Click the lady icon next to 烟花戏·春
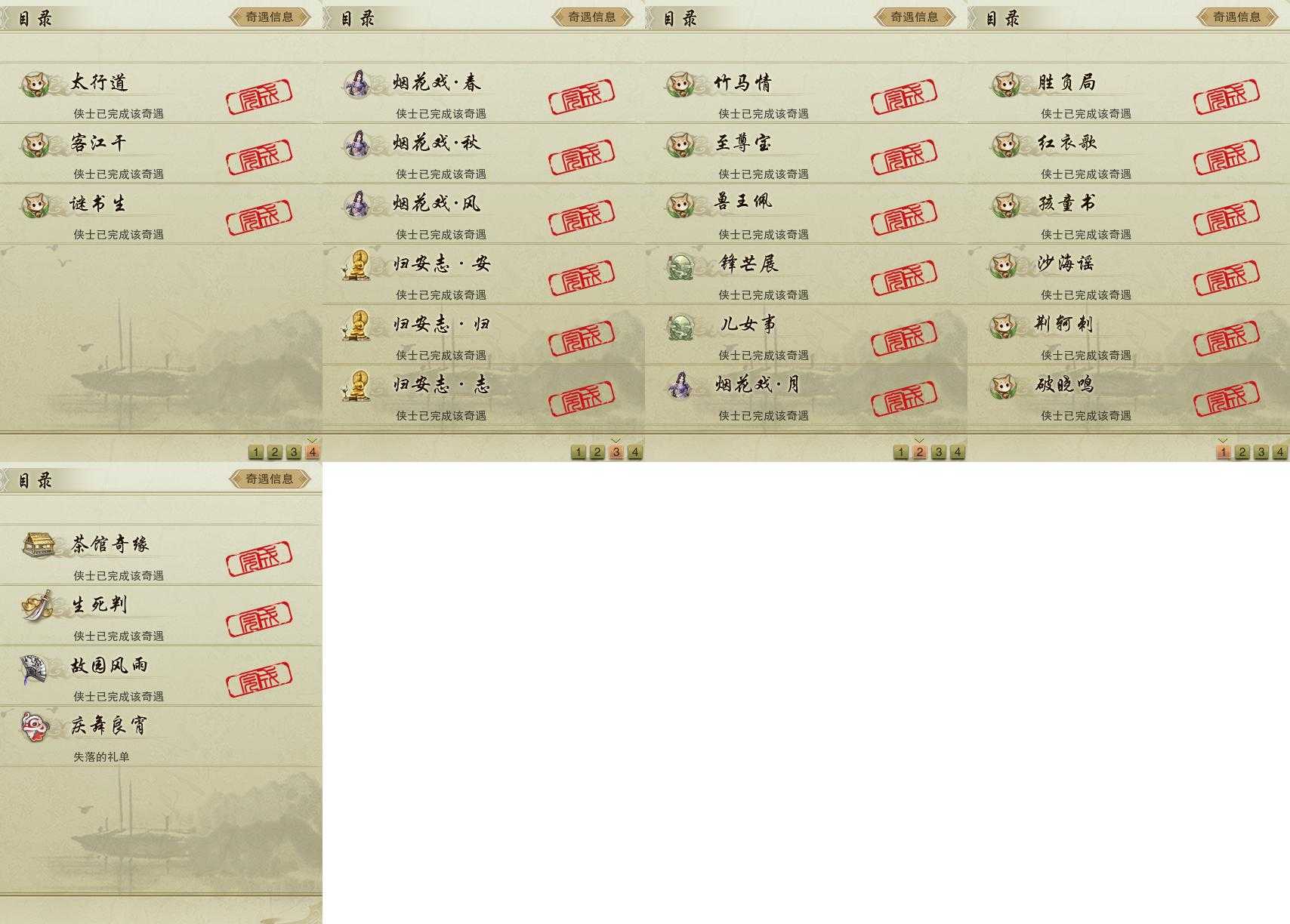This screenshot has width=1290, height=924. click(x=357, y=84)
